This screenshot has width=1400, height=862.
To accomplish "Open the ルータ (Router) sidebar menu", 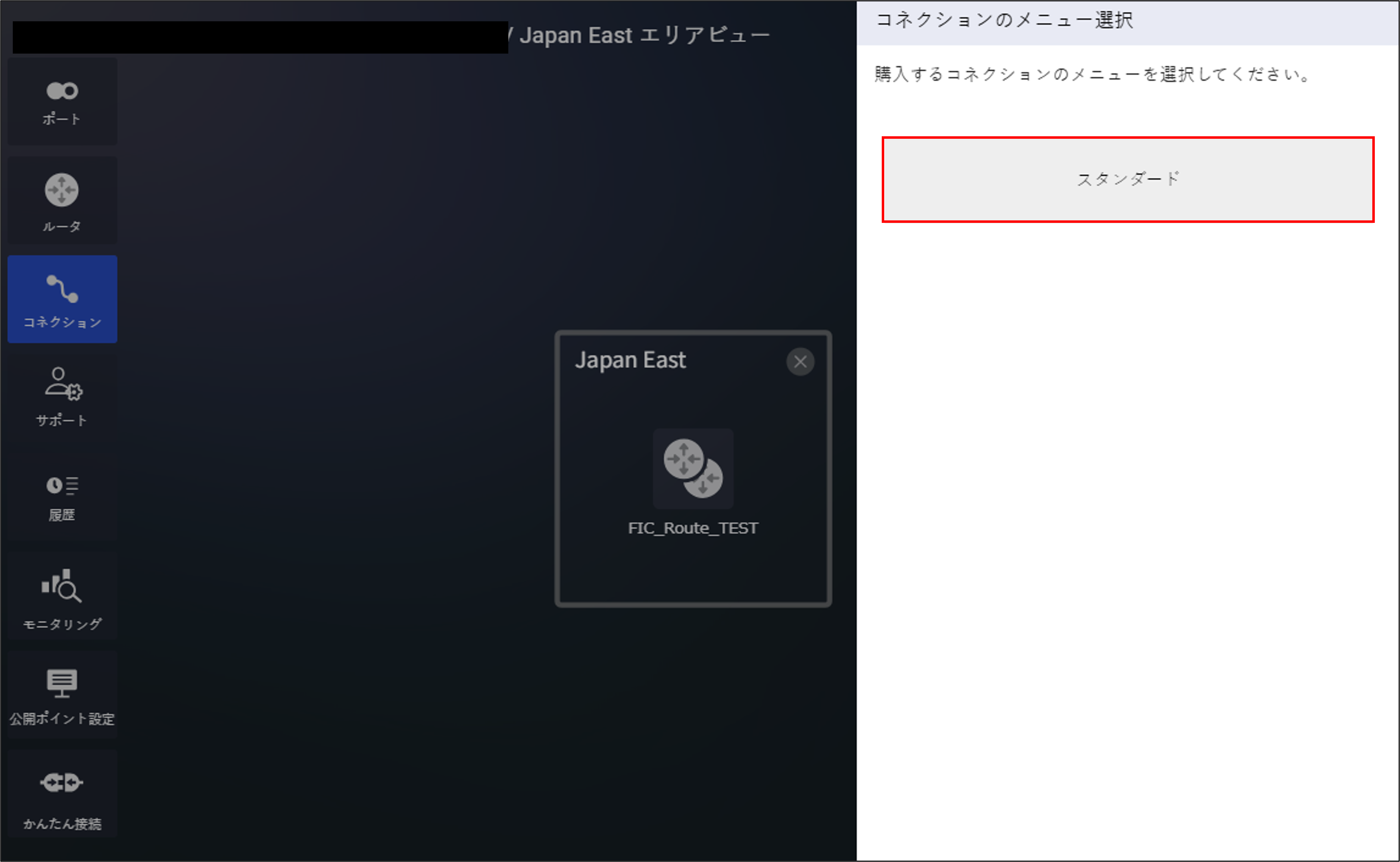I will tap(62, 201).
